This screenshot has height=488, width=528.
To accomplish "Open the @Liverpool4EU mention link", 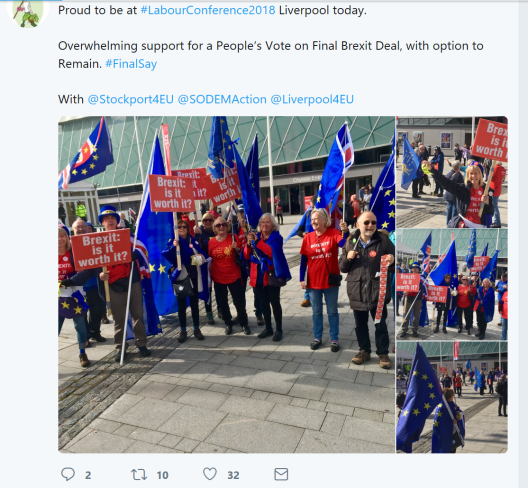I will point(312,99).
